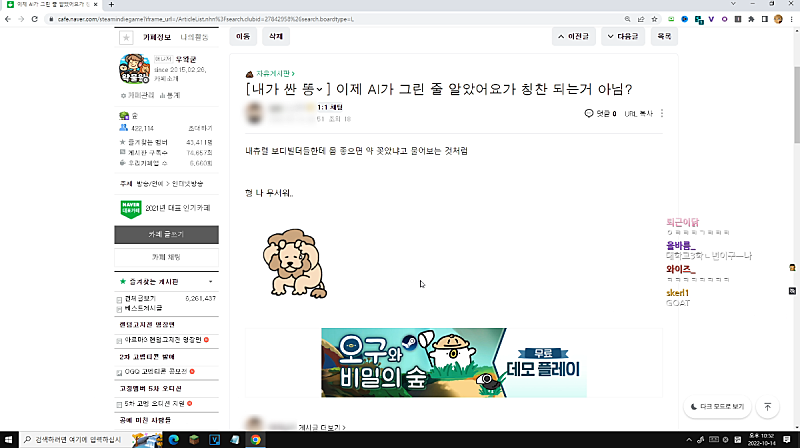Open the Windows Start menu
This screenshot has width=800, height=448.
8,439
